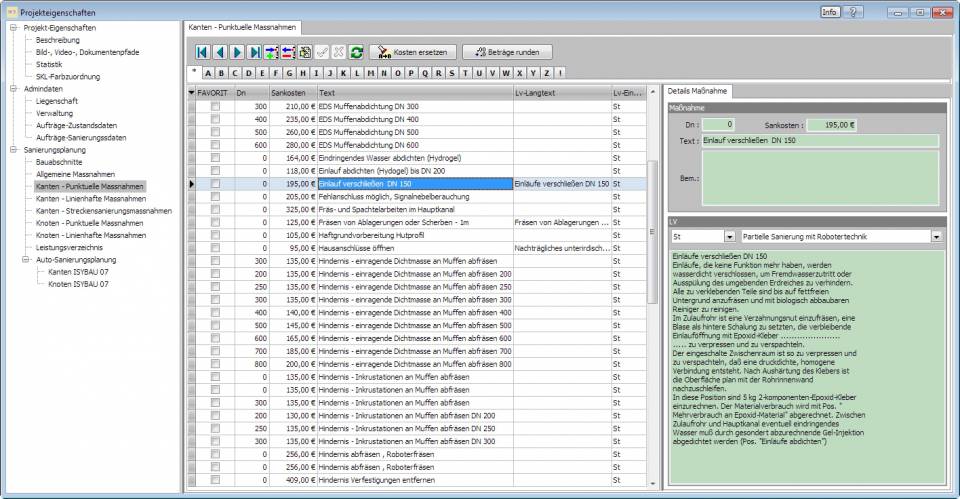960x499 pixels.
Task: Click the grid scrollbar up arrow
Action: pyautogui.click(x=652, y=92)
